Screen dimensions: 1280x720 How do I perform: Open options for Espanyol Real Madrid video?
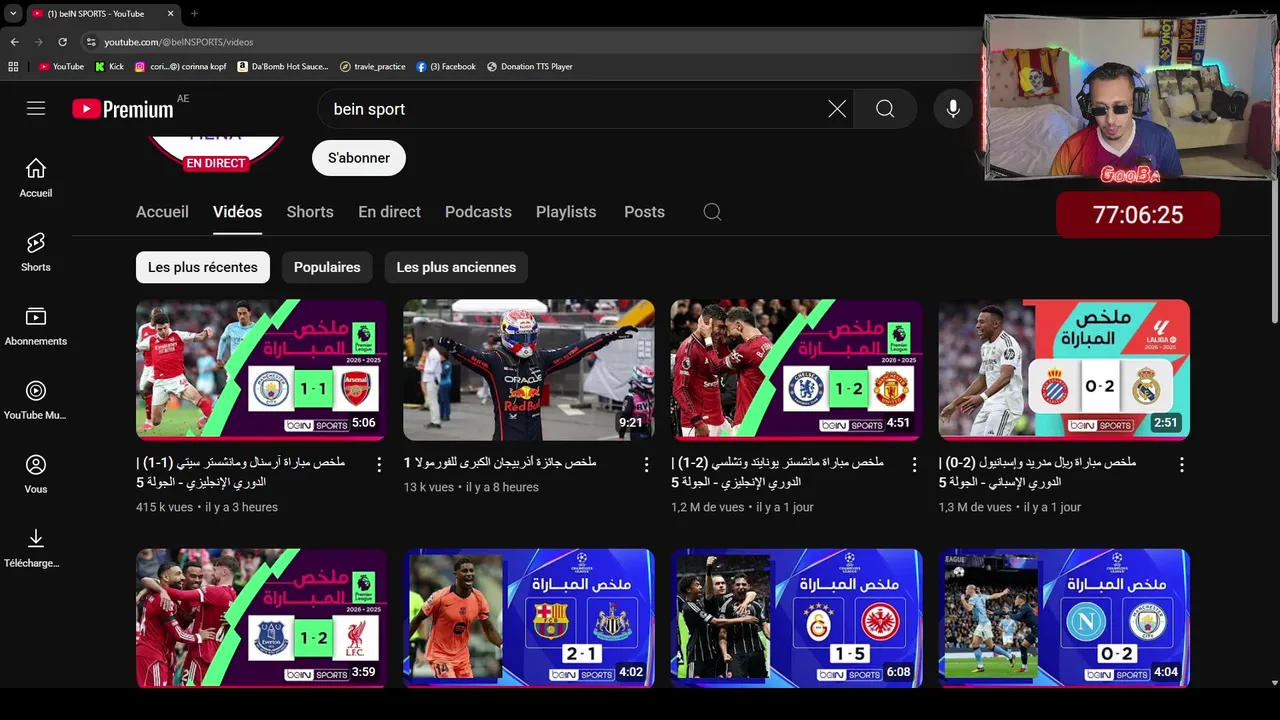pos(1182,465)
